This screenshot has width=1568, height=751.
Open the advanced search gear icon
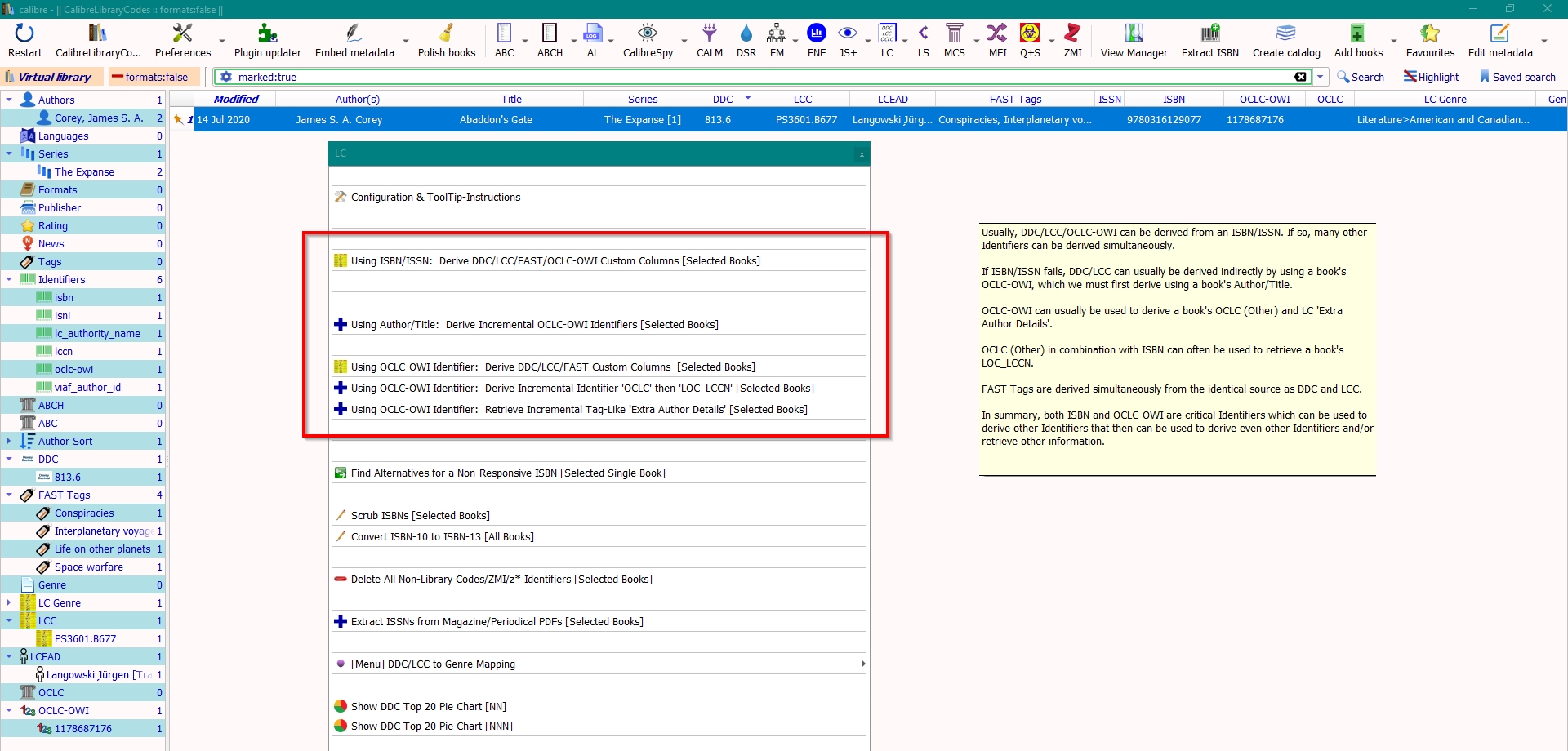coord(226,77)
